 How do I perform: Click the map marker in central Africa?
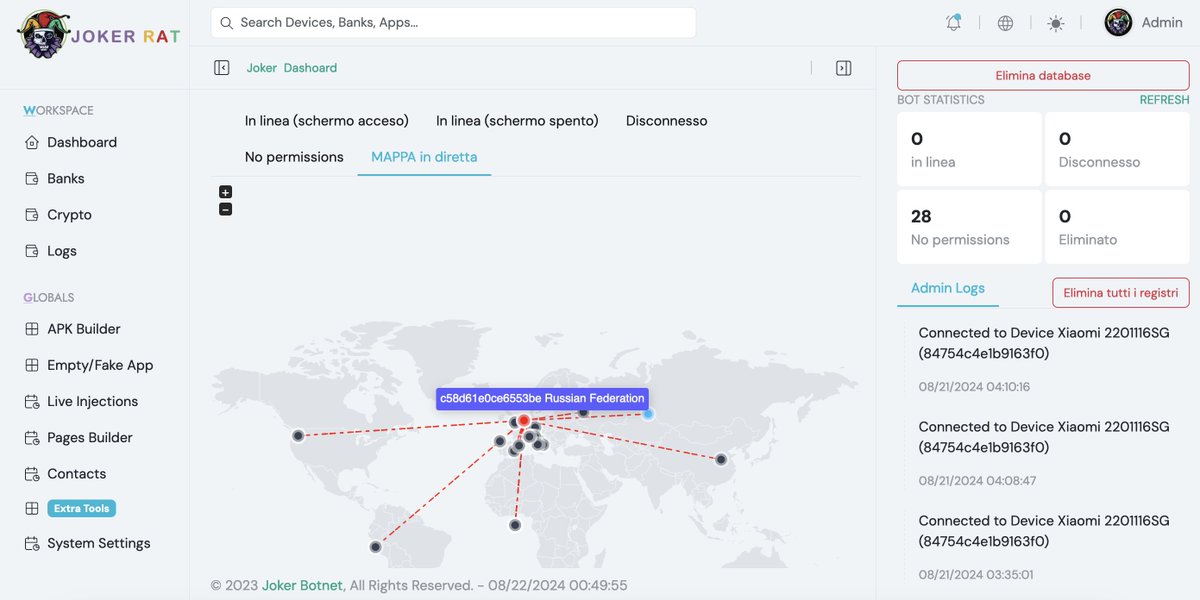(x=515, y=525)
